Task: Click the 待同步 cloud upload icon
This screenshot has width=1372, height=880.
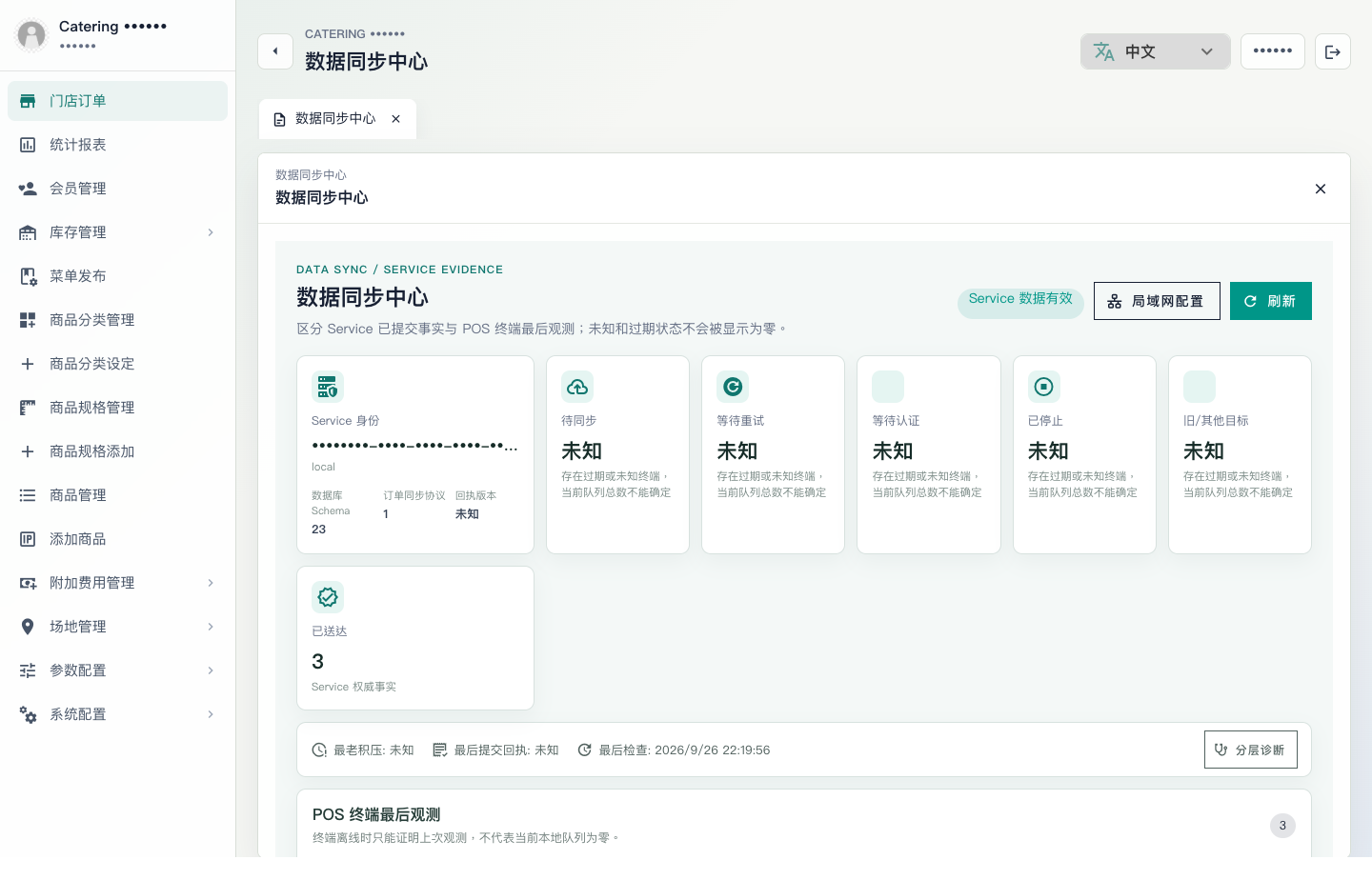Action: 577,387
